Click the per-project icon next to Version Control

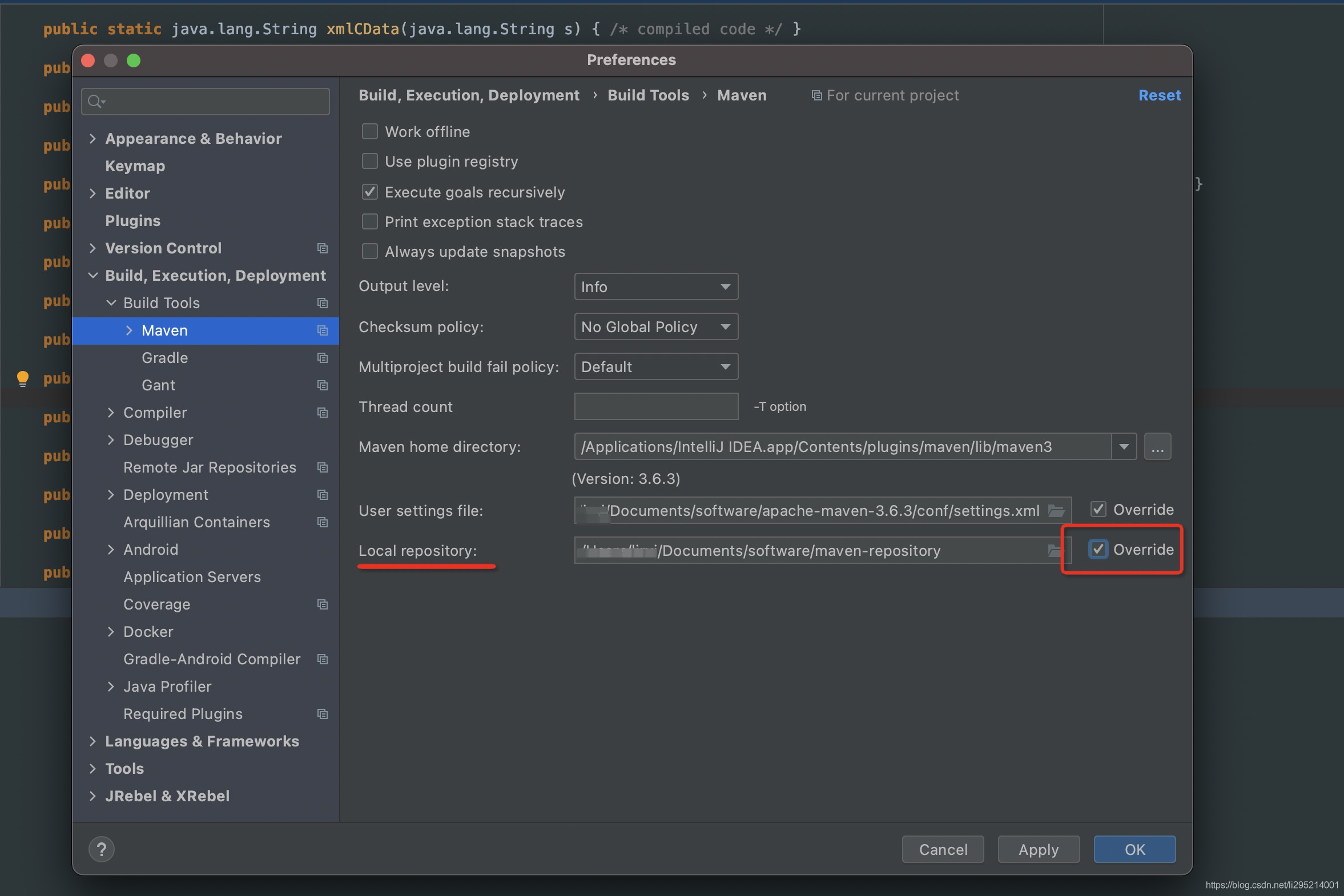tap(323, 248)
